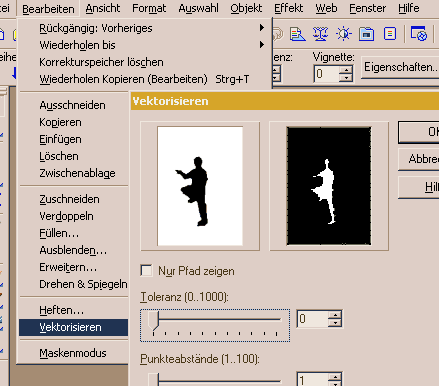Click the brightness and contrast sun icon
The width and height of the screenshot is (439, 386).
344,34
